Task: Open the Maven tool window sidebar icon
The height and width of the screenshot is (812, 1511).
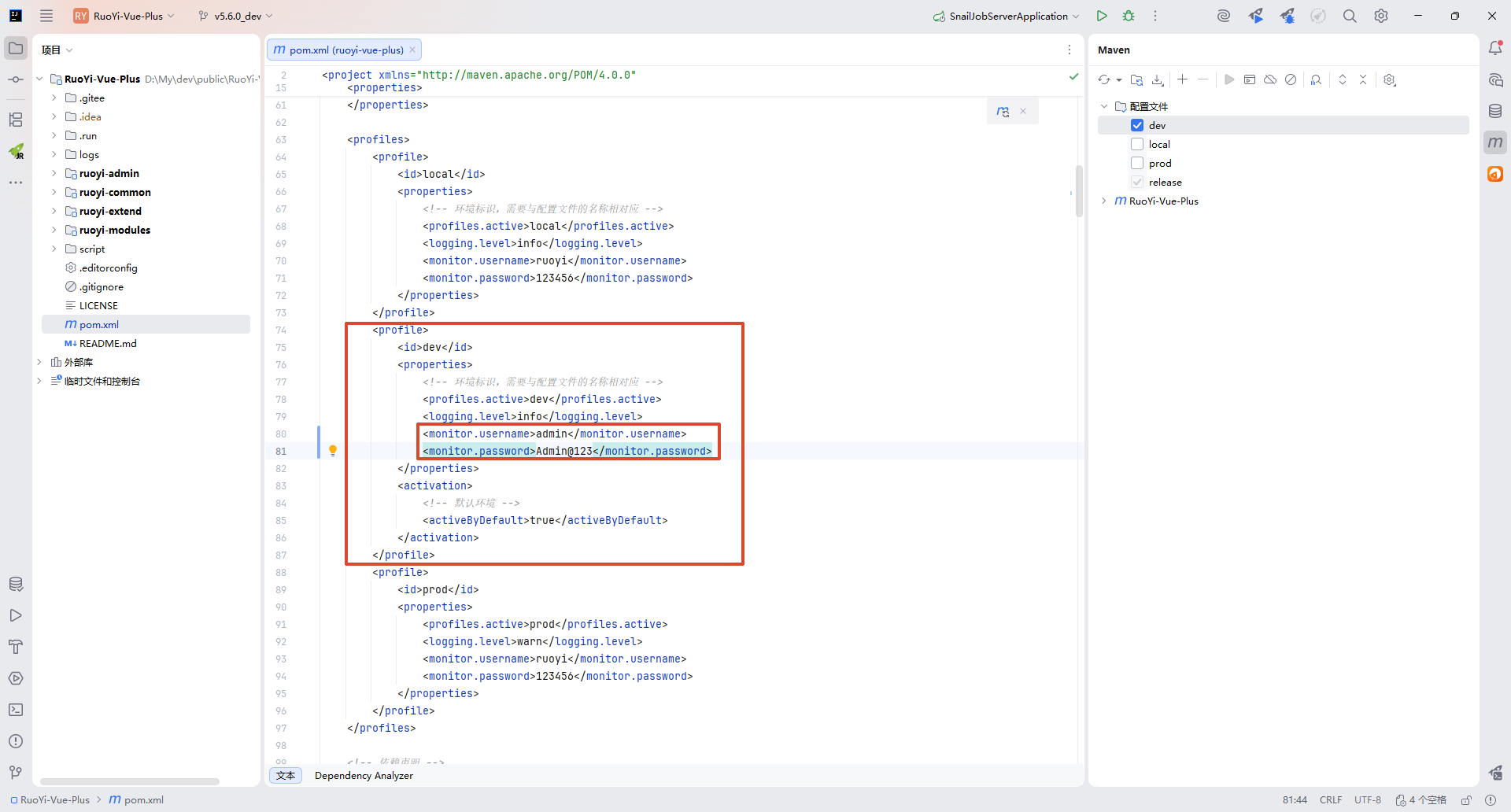Action: click(1495, 142)
